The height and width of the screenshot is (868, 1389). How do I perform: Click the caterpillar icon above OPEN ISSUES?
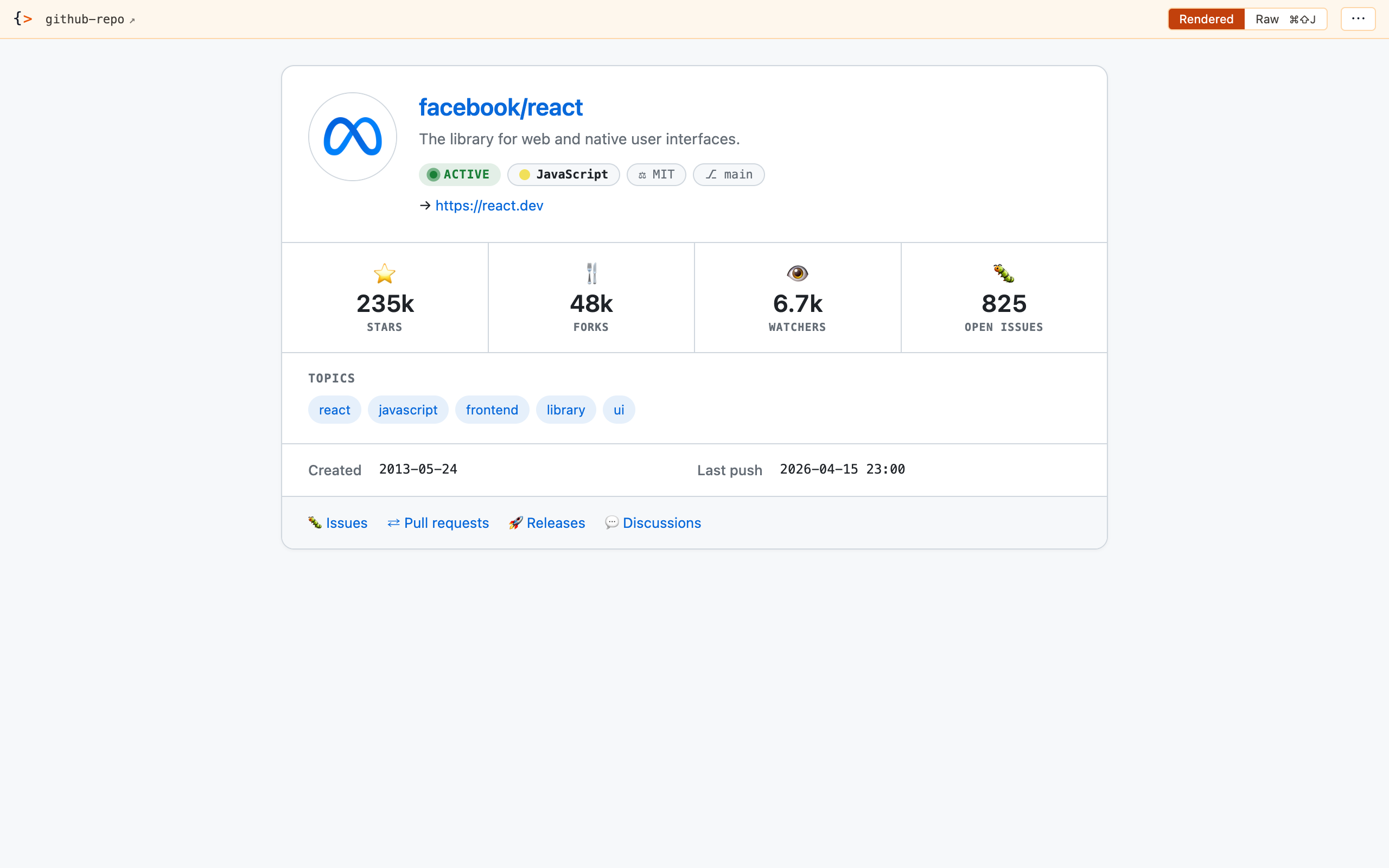point(1003,273)
